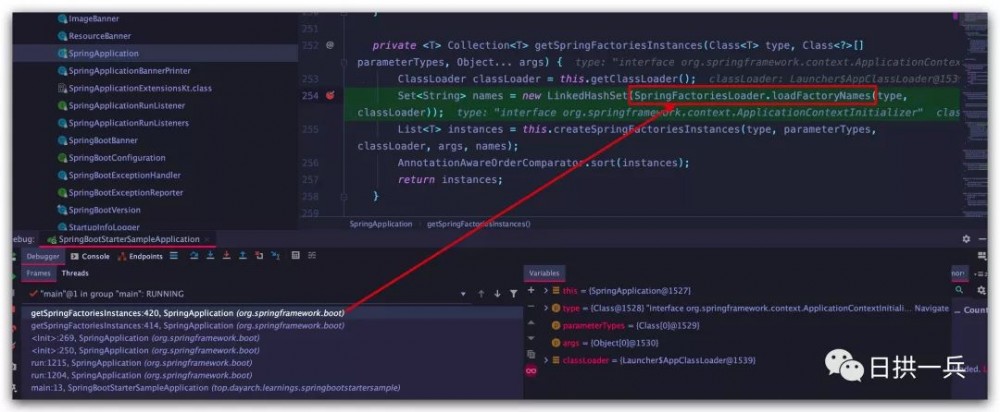The image size is (1000, 412).
Task: Click Memory panel settings gear icon
Action: [981, 291]
